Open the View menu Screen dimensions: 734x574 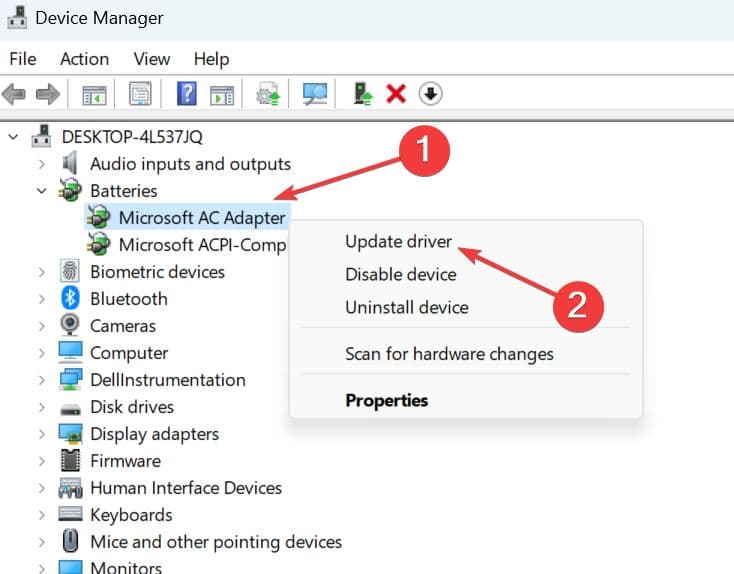(x=152, y=59)
